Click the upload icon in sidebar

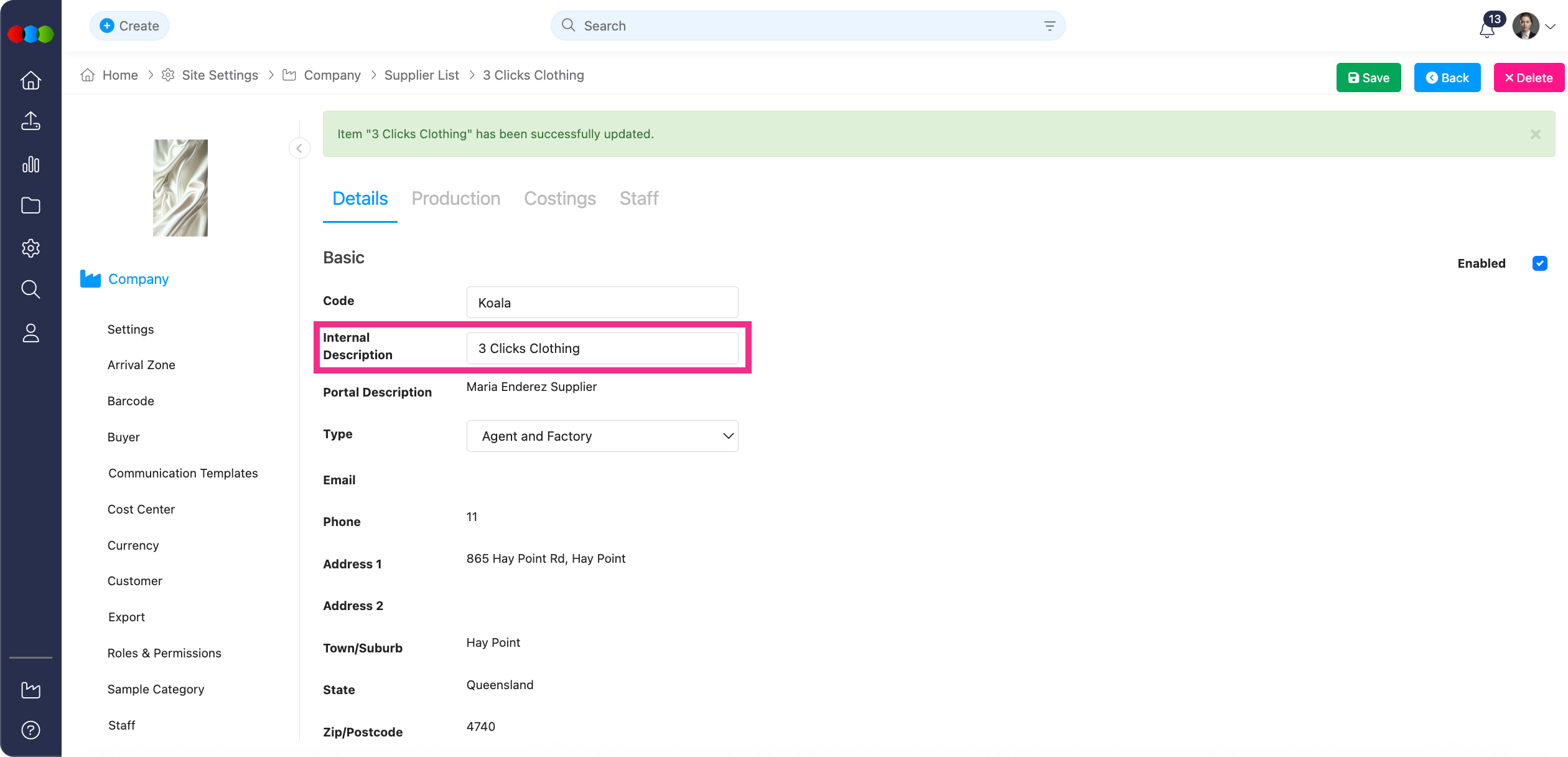pos(30,121)
